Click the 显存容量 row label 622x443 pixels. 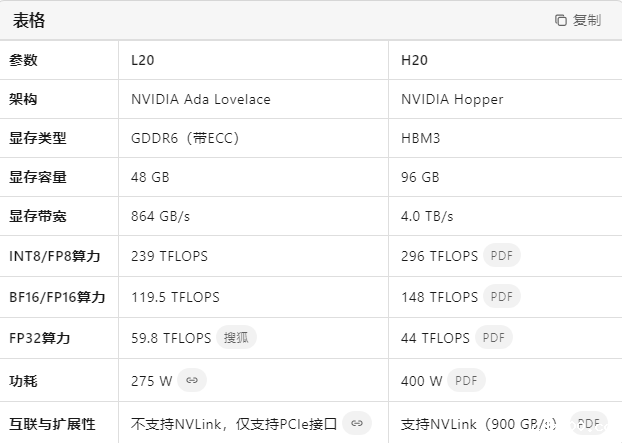point(38,177)
